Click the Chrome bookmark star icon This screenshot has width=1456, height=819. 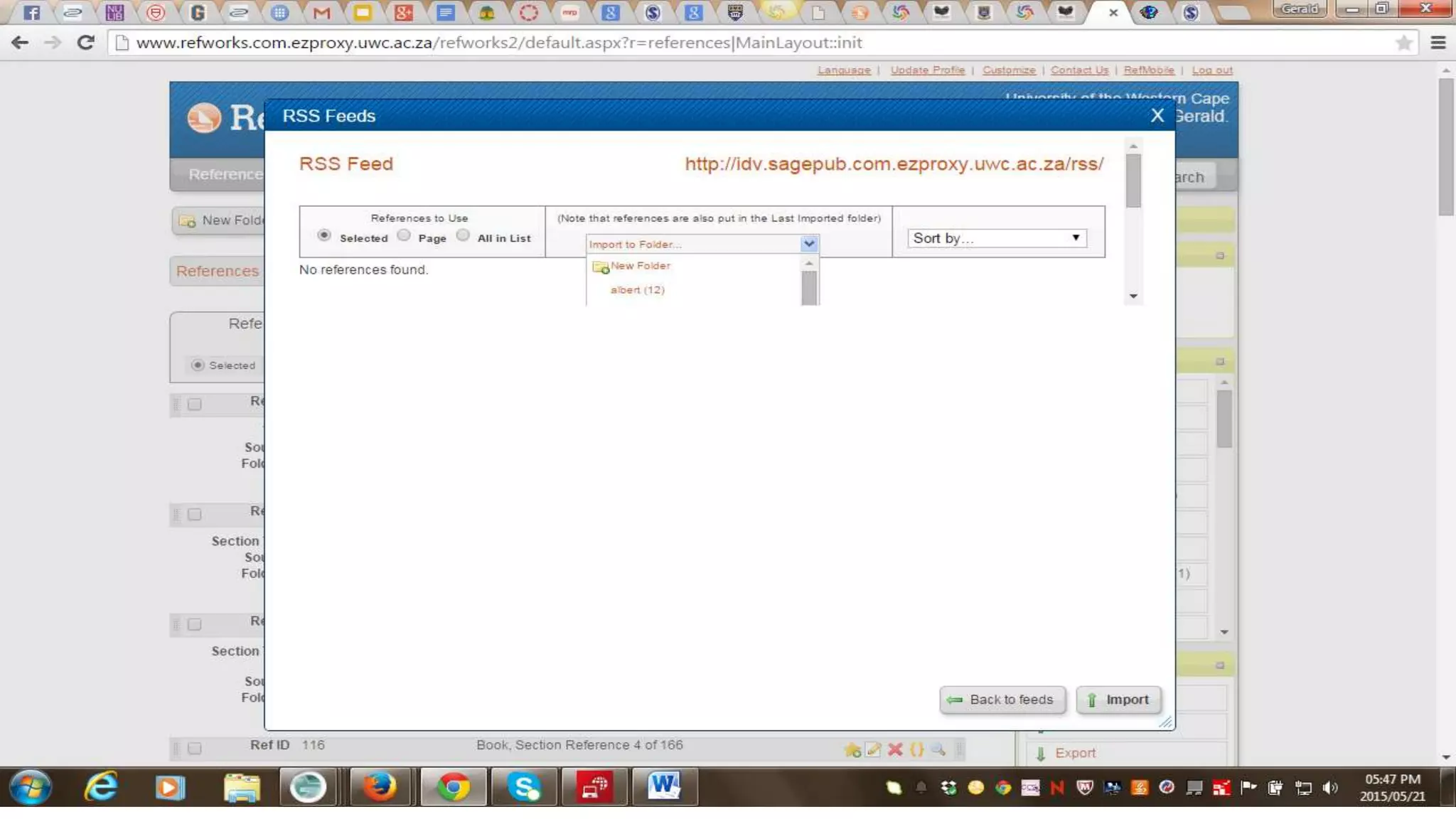tap(1403, 43)
